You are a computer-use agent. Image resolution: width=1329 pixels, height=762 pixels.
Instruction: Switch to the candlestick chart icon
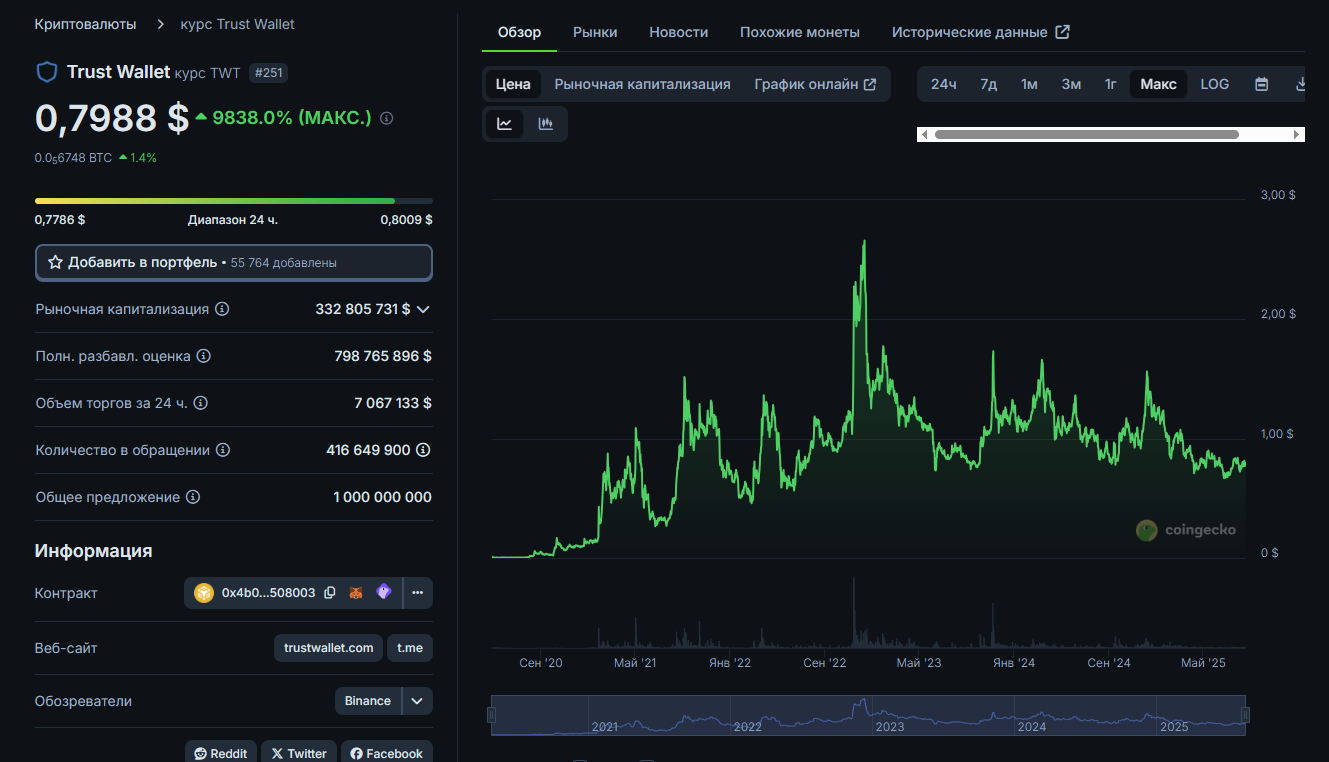pos(546,124)
